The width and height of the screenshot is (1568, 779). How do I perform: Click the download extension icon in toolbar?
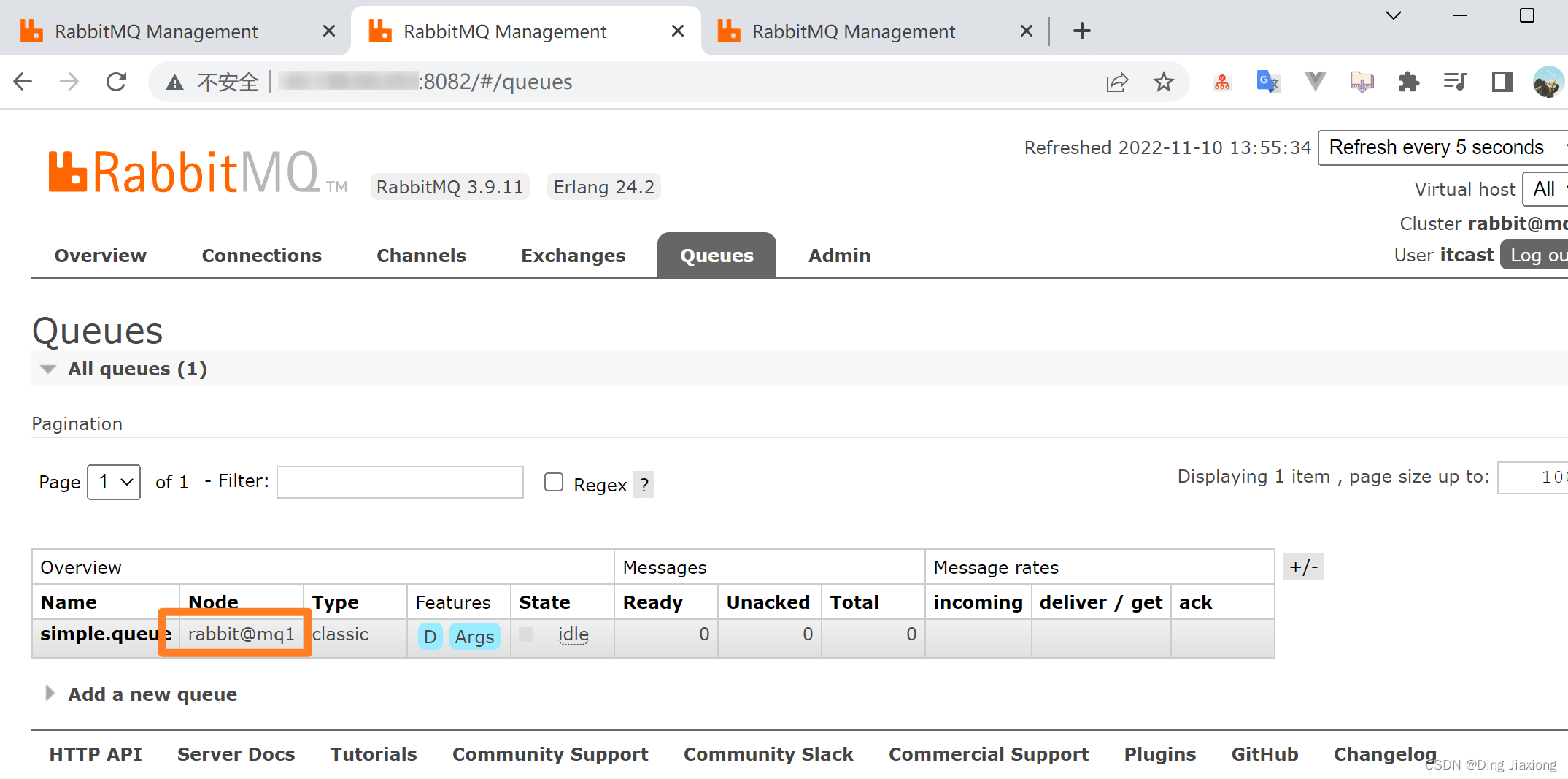1362,82
